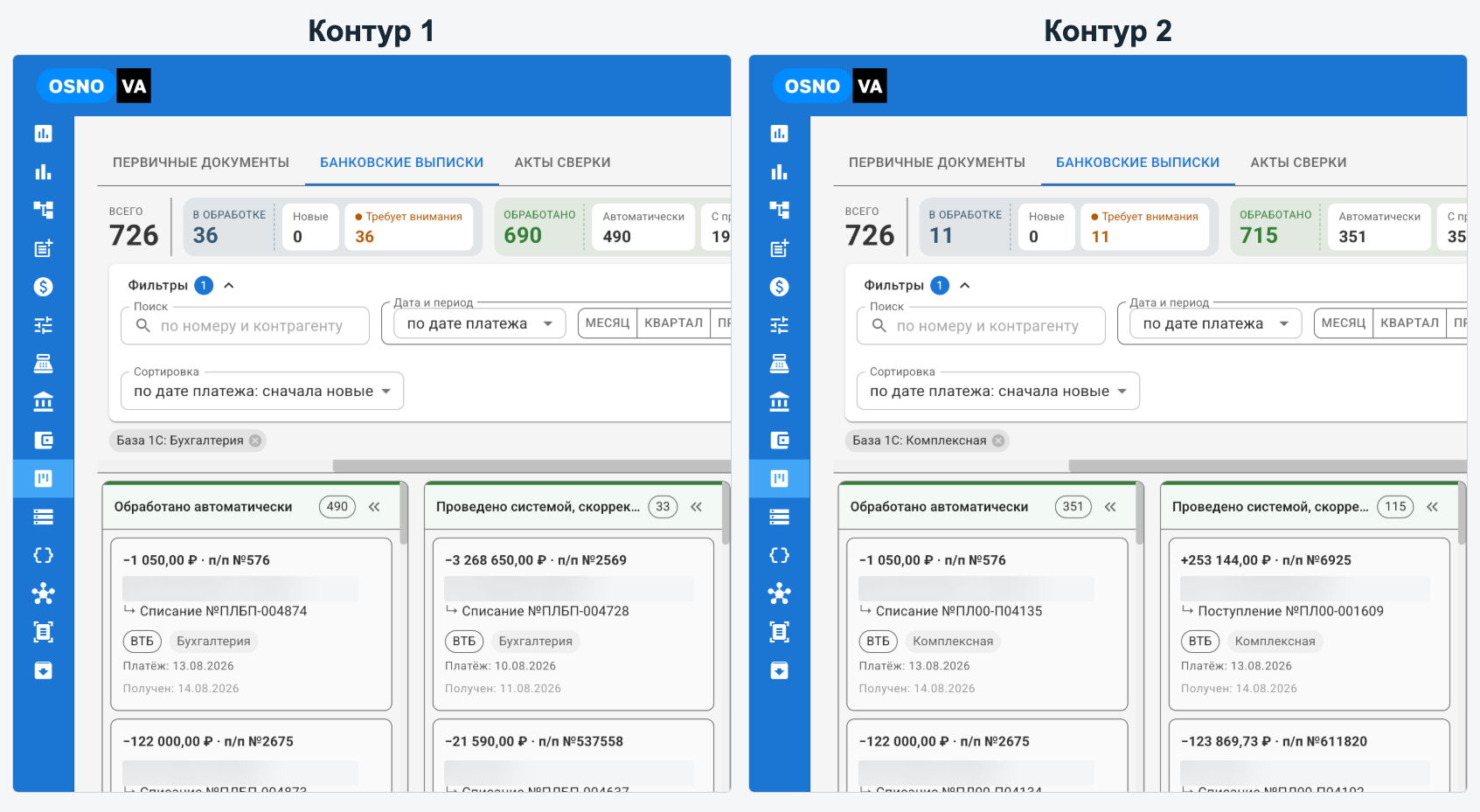Select МЕСЯЦ period button in Контур 1
Image resolution: width=1480 pixels, height=812 pixels.
pyautogui.click(x=608, y=323)
